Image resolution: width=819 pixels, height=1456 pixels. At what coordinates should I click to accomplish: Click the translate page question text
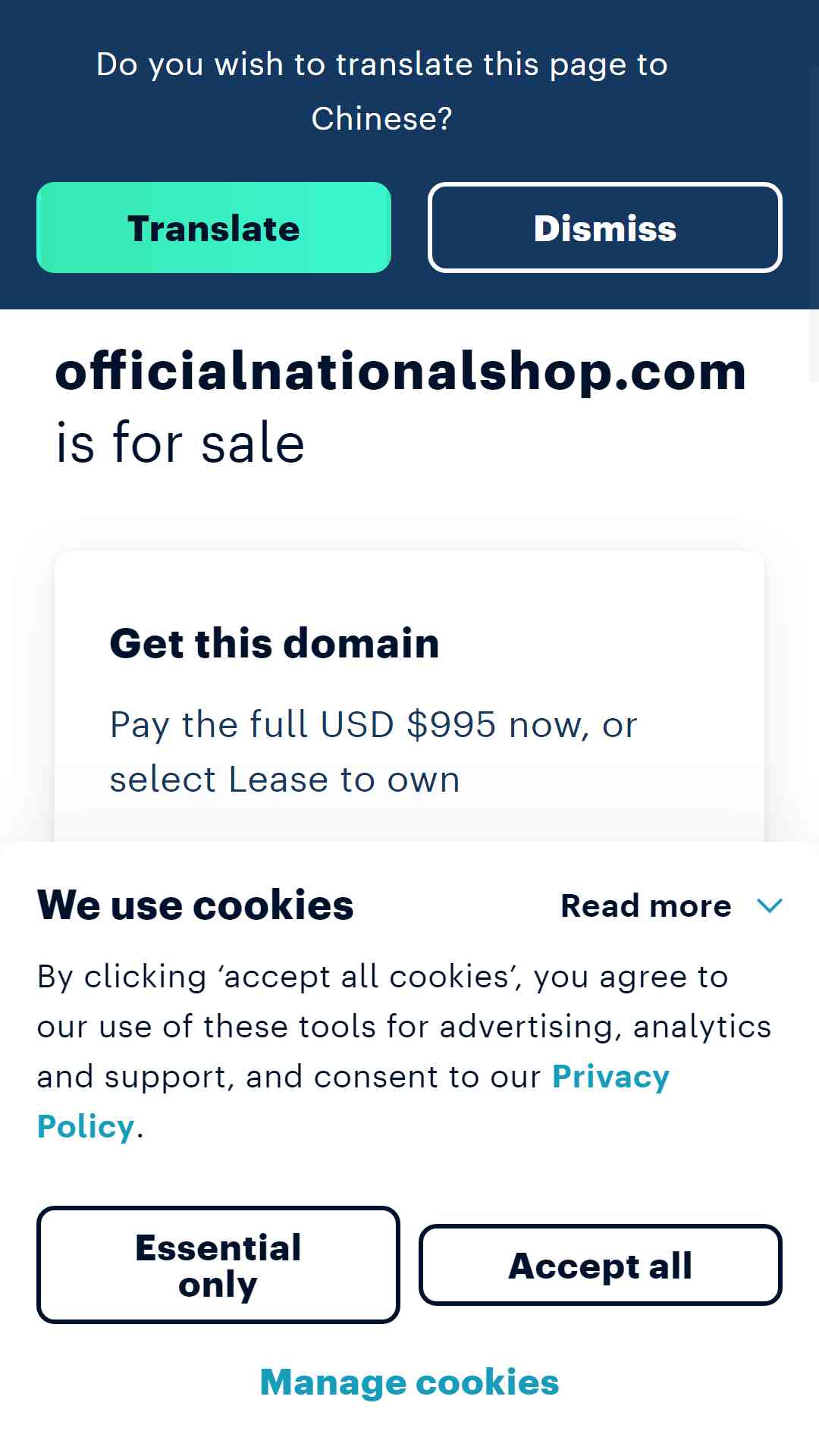pyautogui.click(x=382, y=91)
